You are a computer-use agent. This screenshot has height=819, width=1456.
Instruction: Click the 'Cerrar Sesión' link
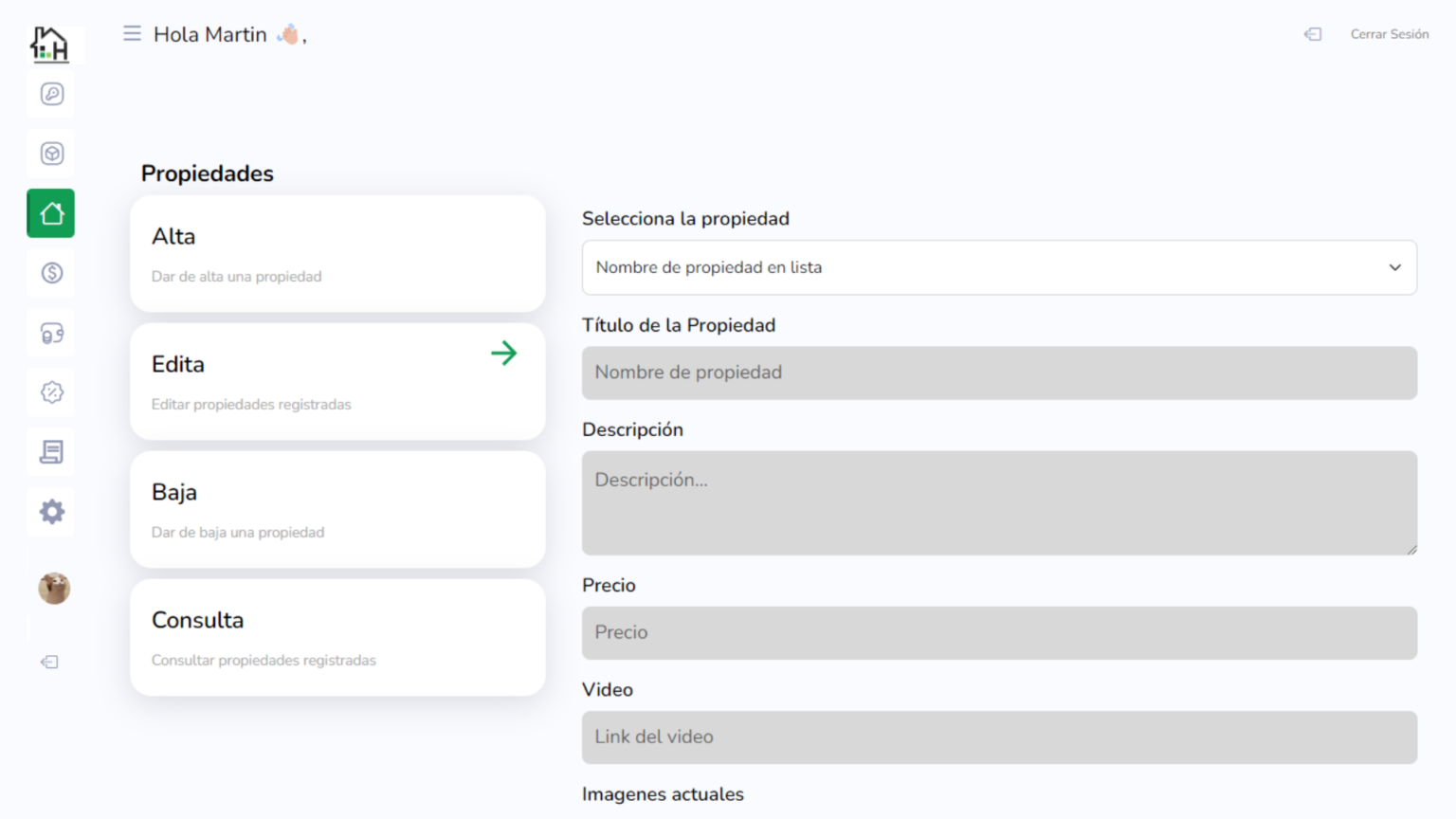point(1389,34)
